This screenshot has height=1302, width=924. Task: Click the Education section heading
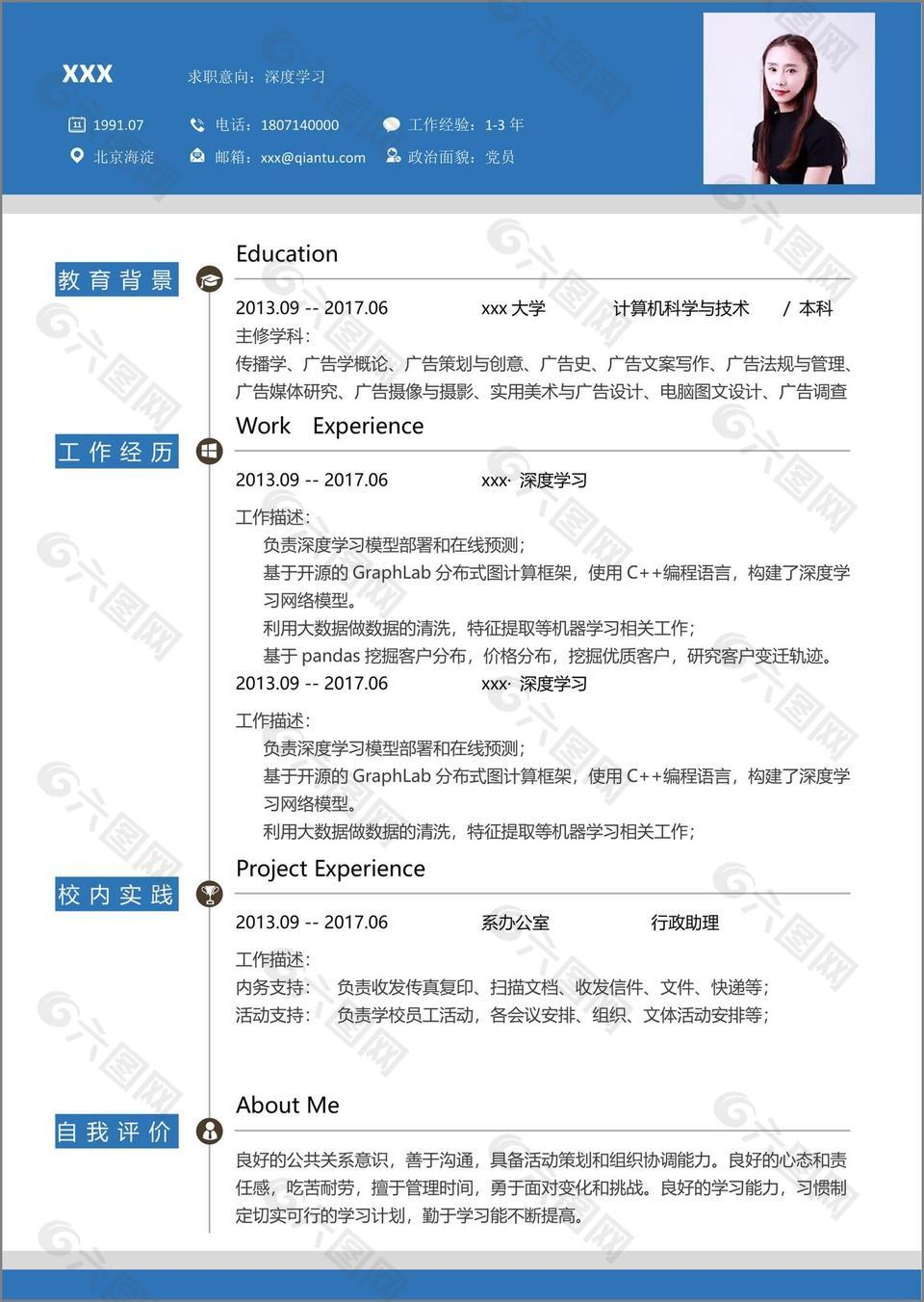tap(286, 253)
